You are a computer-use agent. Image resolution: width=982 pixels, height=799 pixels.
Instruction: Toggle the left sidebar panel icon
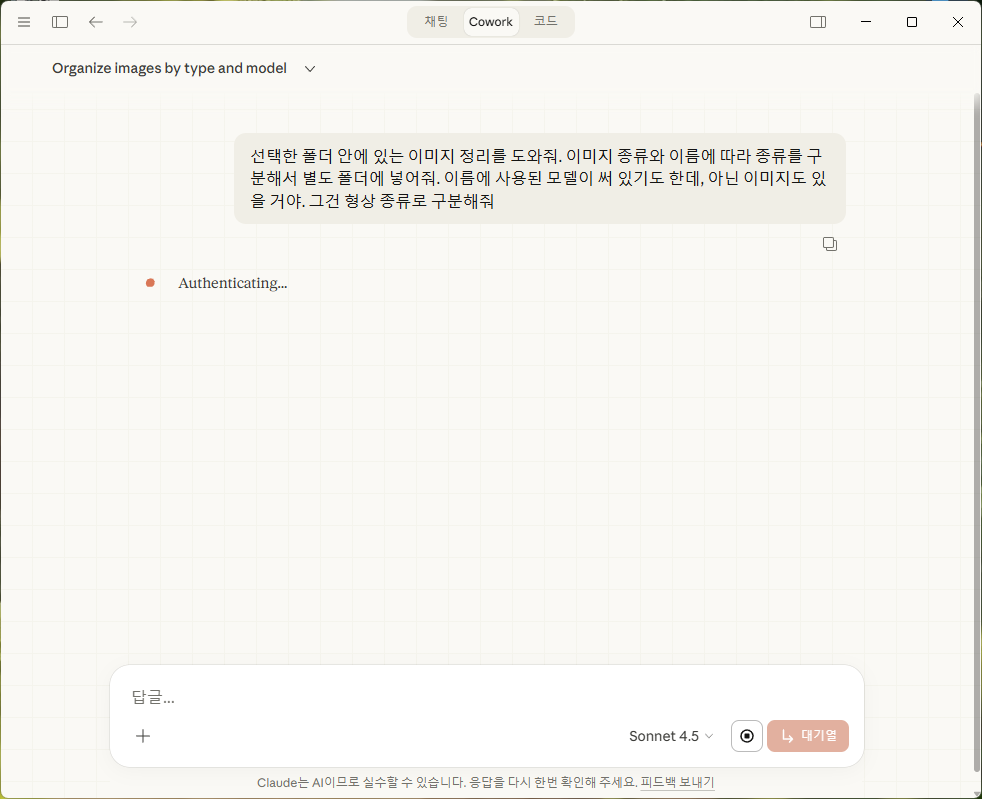pos(60,22)
